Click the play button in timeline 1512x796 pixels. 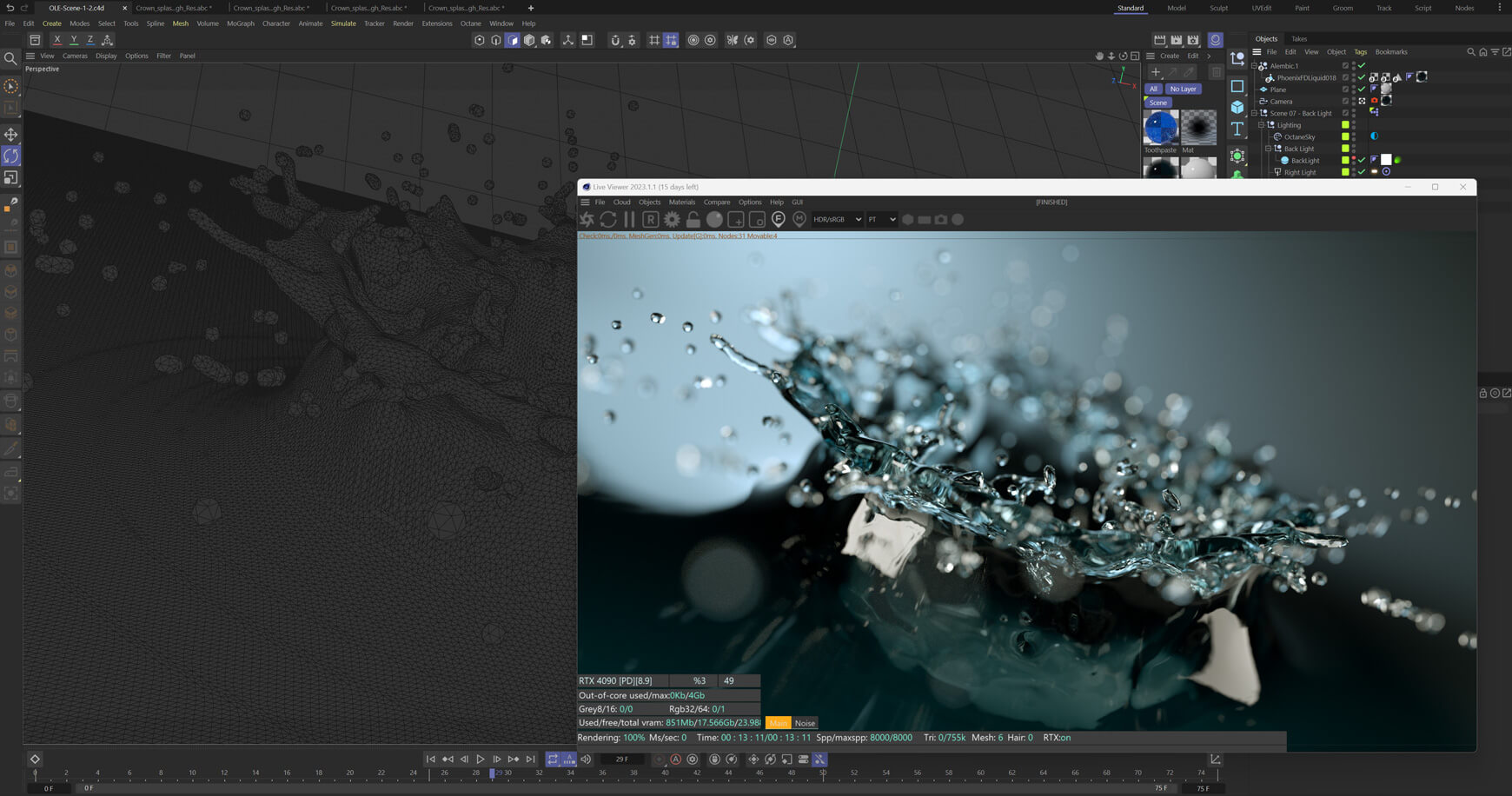point(480,760)
